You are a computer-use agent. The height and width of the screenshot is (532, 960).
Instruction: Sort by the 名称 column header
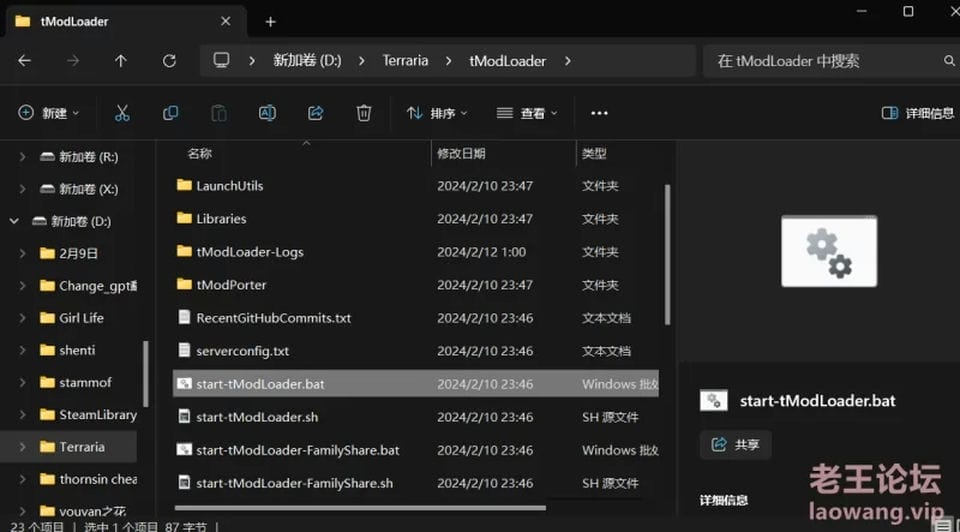point(200,154)
